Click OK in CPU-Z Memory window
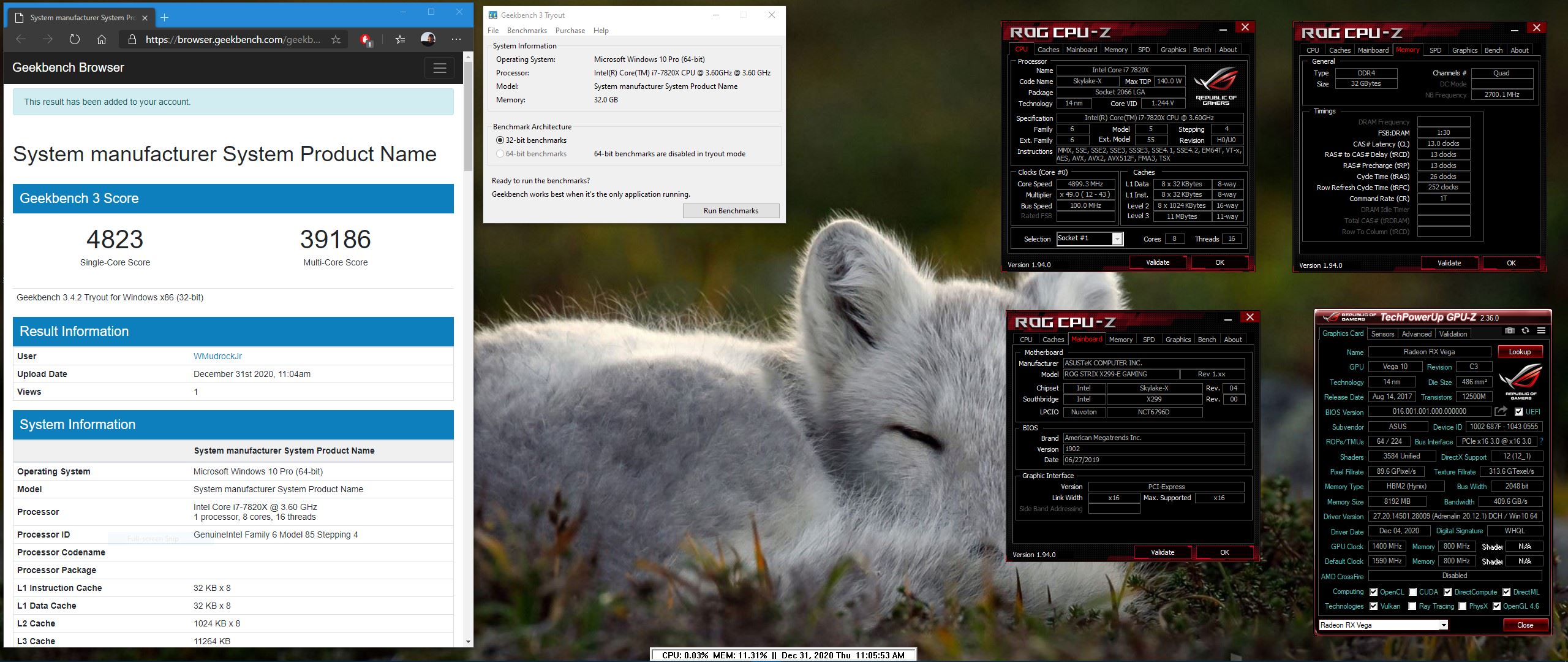The image size is (1568, 662). pos(1511,263)
